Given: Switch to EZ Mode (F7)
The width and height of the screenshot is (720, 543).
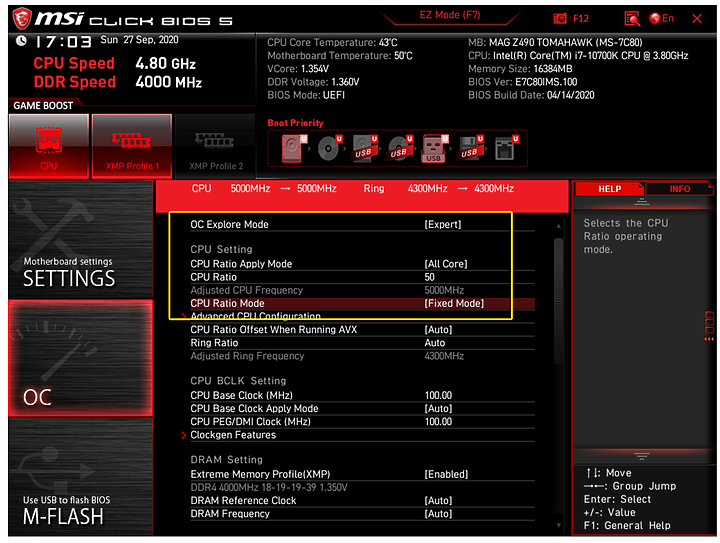Looking at the screenshot, I should tap(450, 16).
